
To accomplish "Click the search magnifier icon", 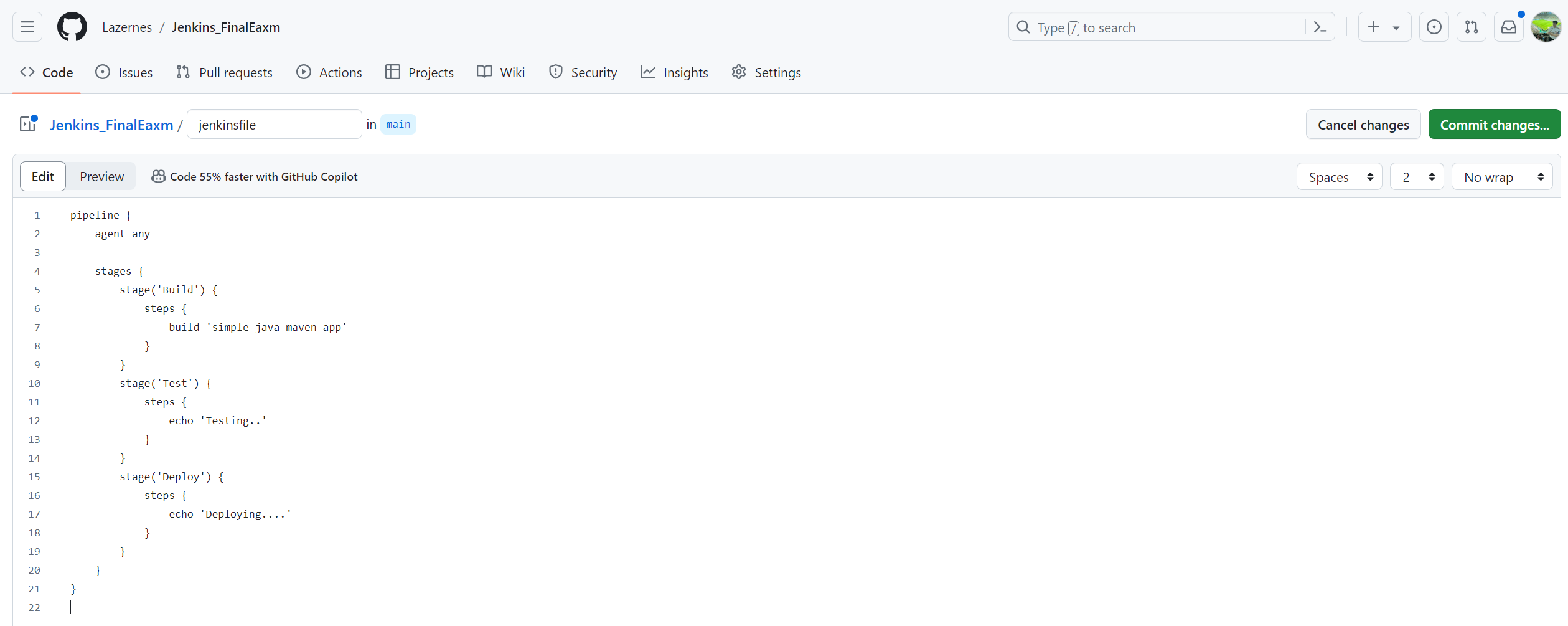I will point(1023,27).
